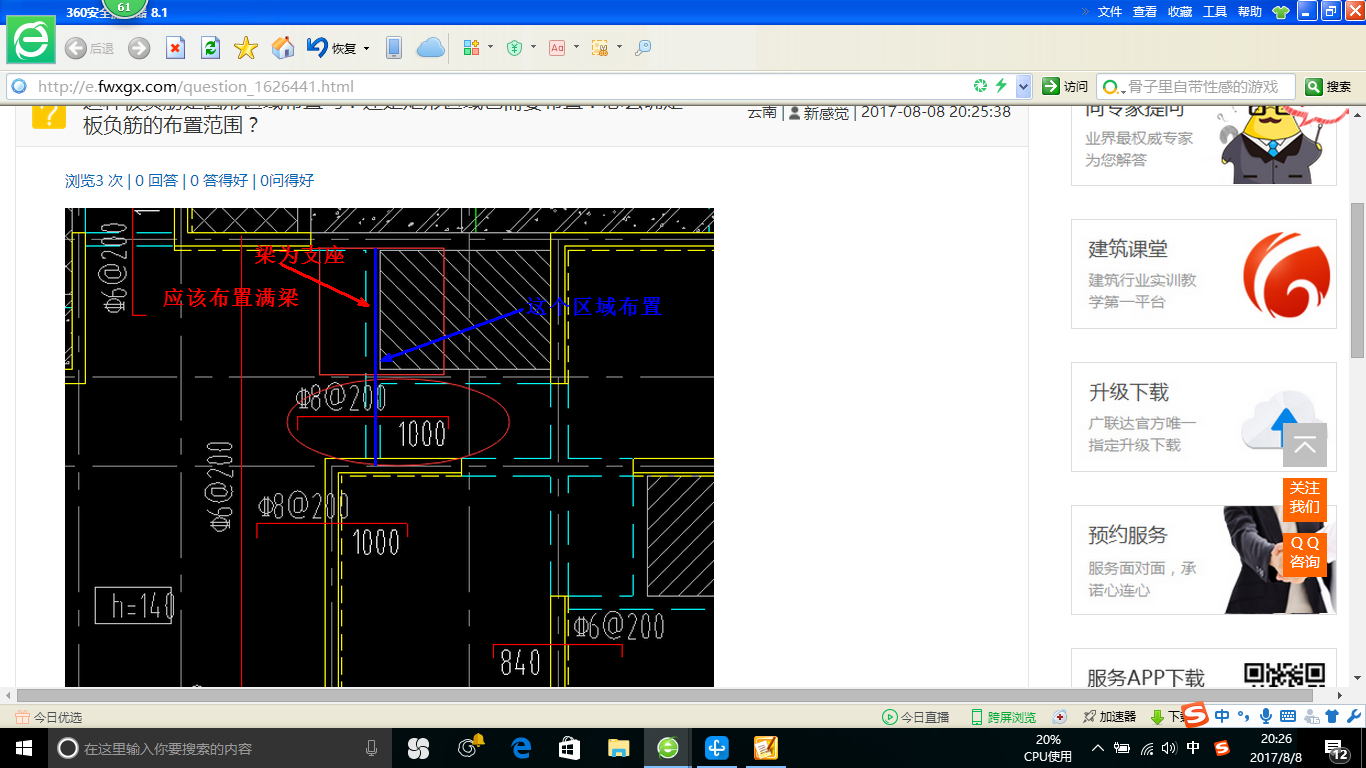The image size is (1366, 768).
Task: Open the 查看 menu
Action: tap(1145, 12)
